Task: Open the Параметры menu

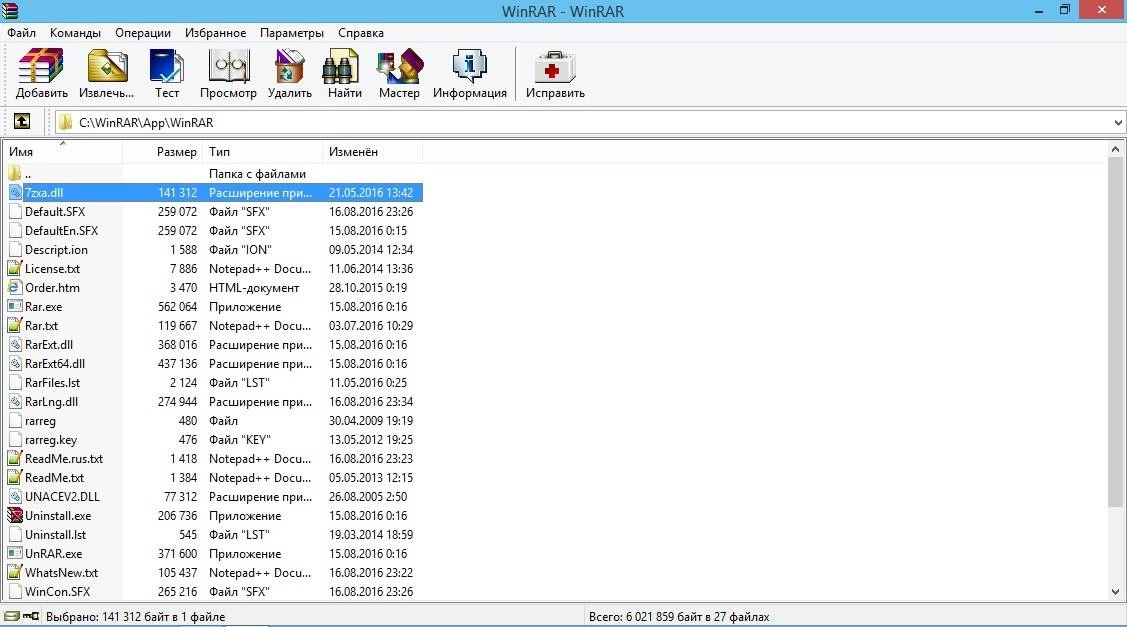Action: [x=292, y=32]
